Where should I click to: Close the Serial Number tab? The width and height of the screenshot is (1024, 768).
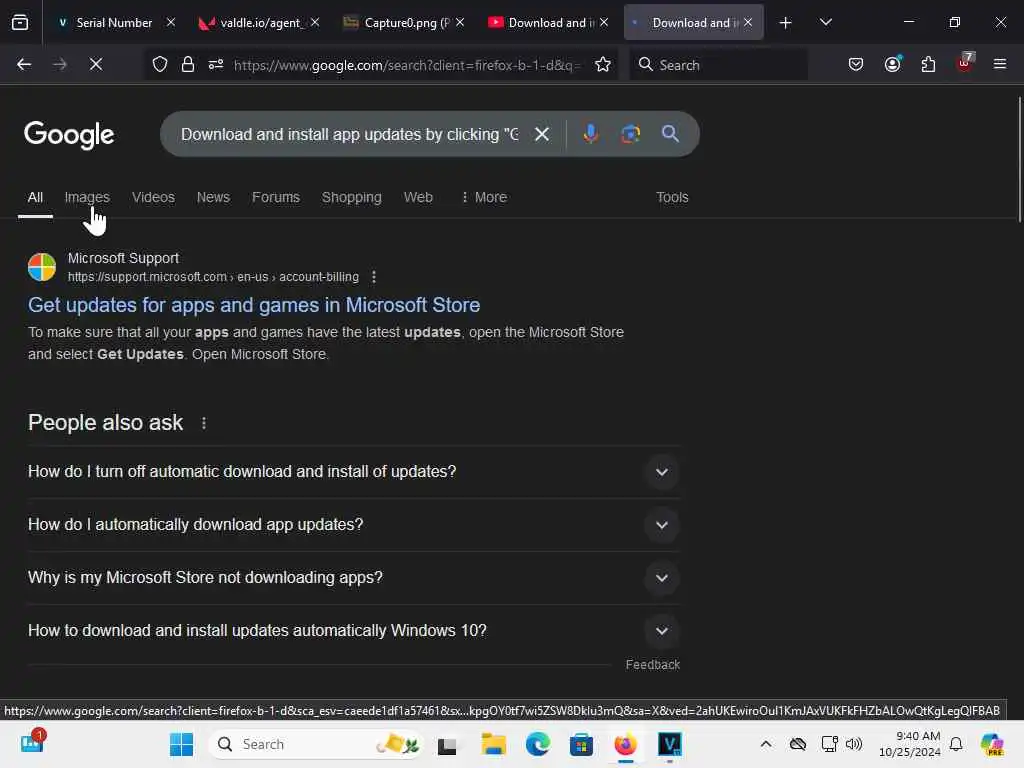tap(170, 23)
